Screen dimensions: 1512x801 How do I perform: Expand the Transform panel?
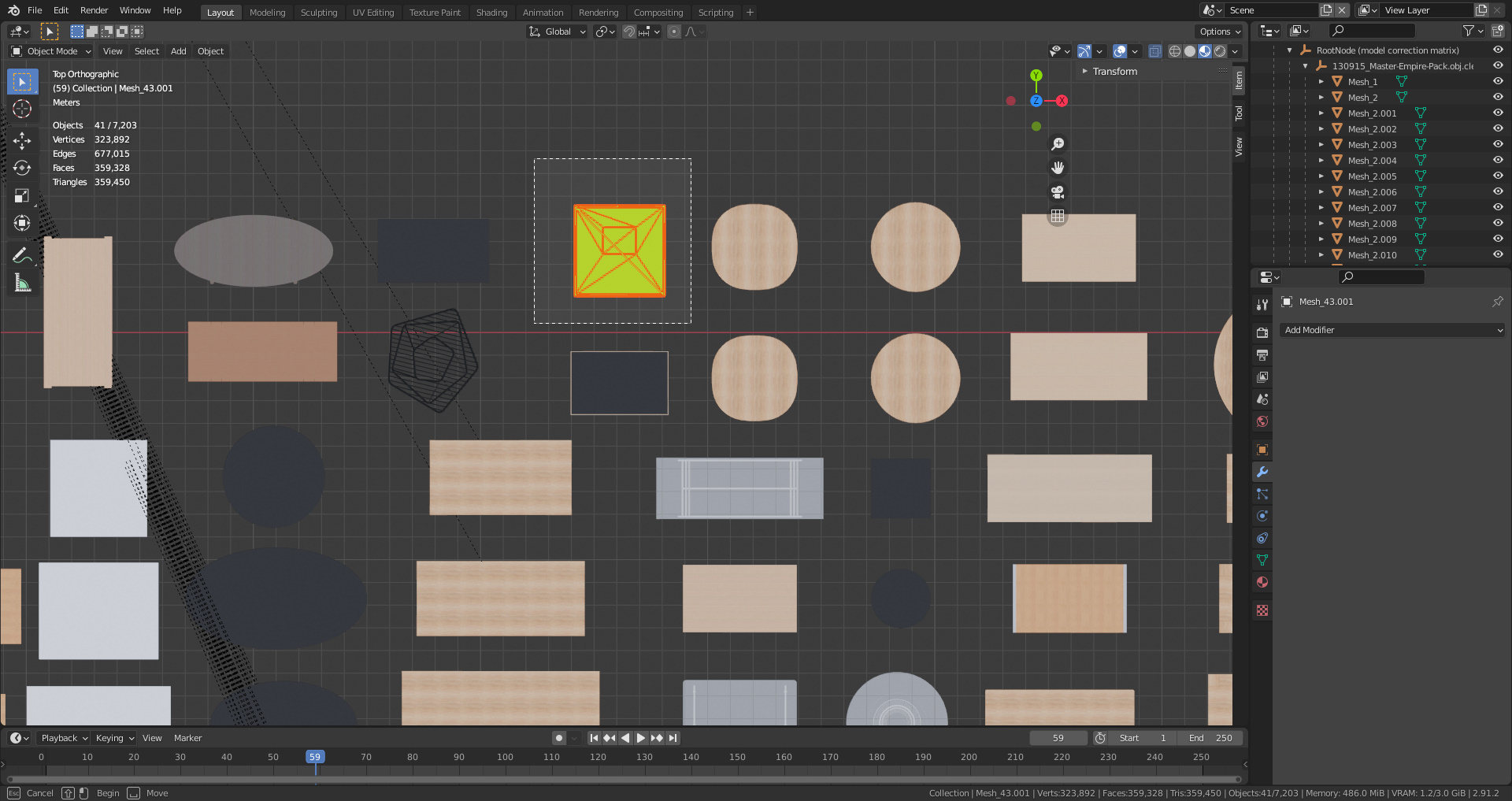[x=1114, y=71]
